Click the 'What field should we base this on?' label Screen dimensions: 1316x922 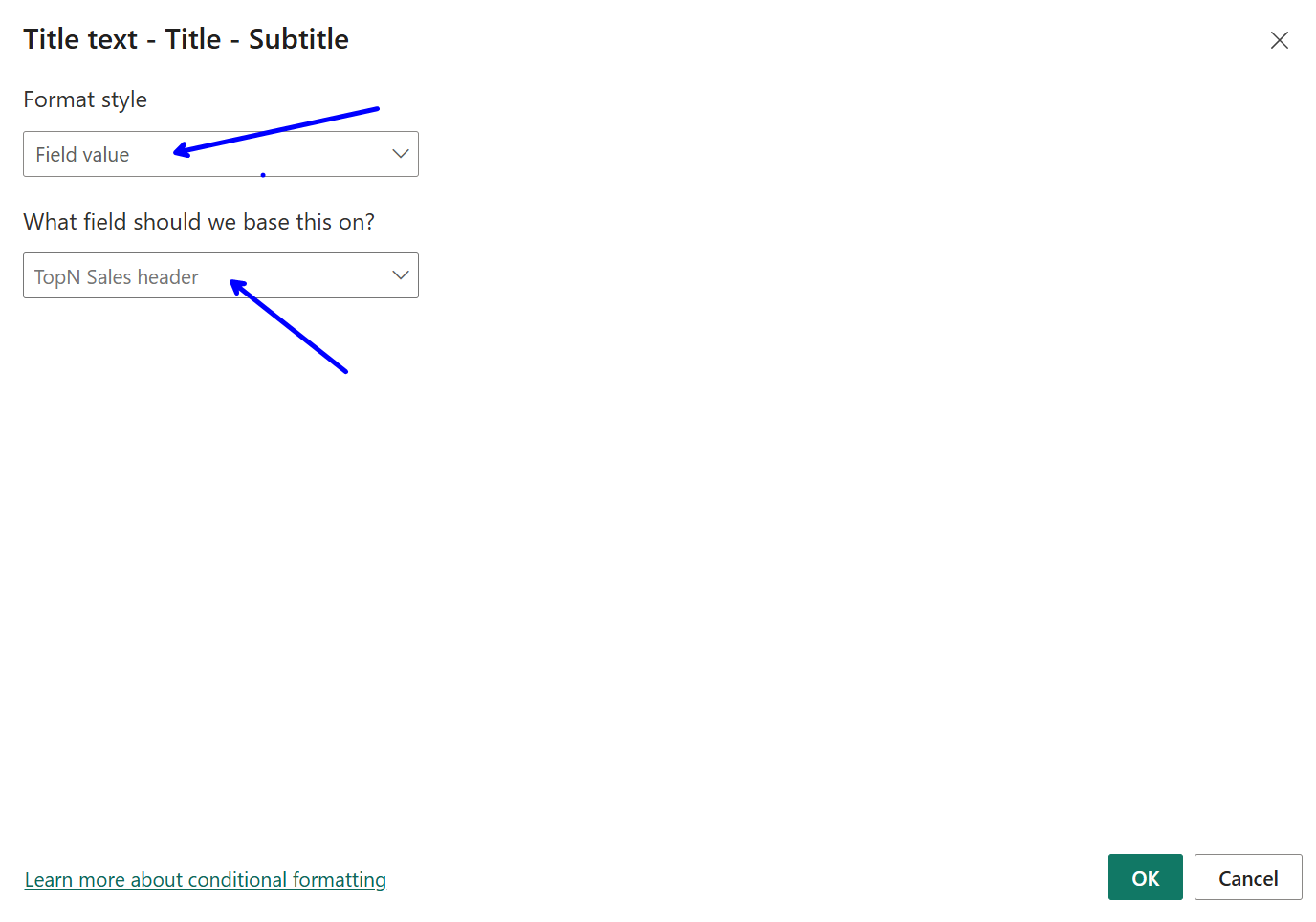pyautogui.click(x=199, y=222)
